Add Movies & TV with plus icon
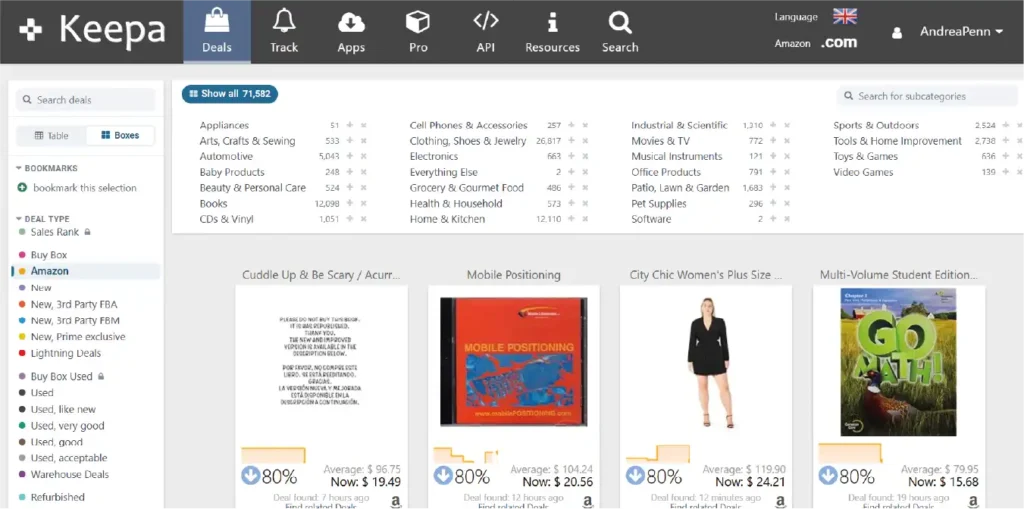1024x509 pixels. 773,141
